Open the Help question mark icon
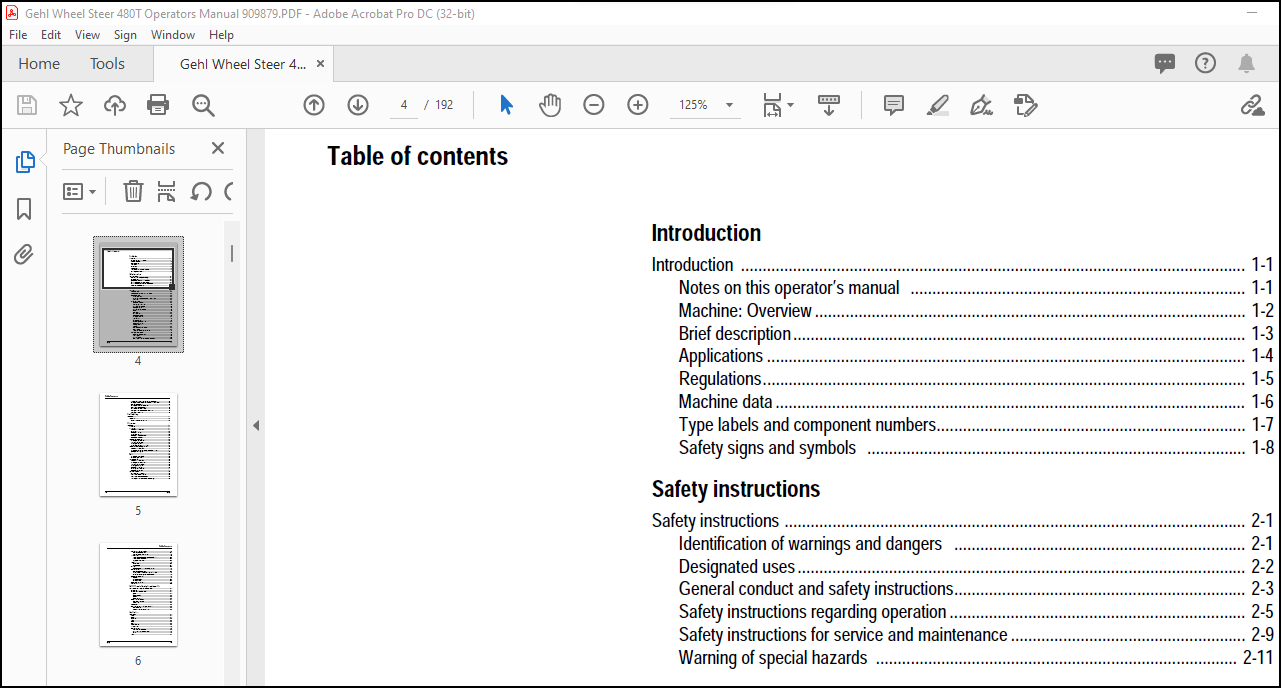The image size is (1281, 688). (x=1205, y=63)
